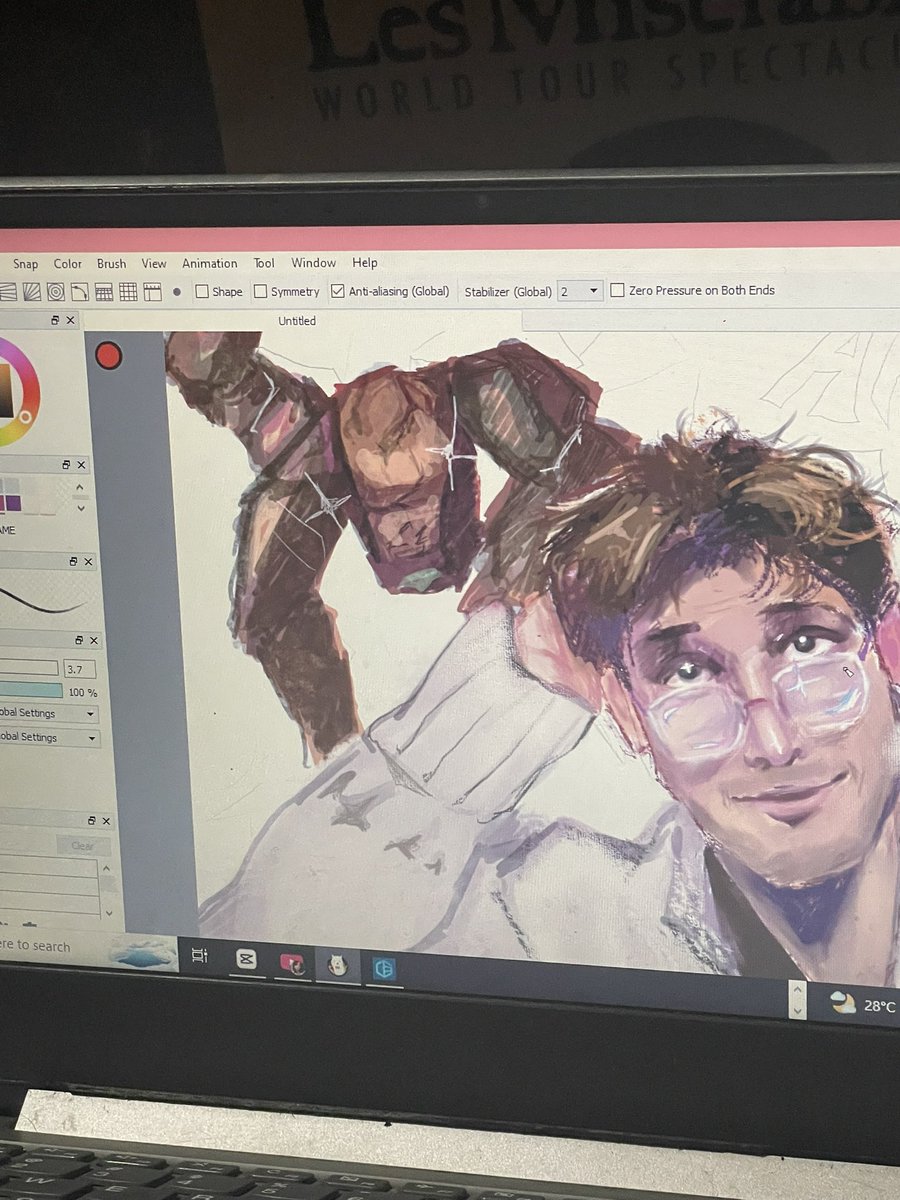Open the upper Global Settings dropdown
This screenshot has height=1200, width=900.
coord(50,713)
